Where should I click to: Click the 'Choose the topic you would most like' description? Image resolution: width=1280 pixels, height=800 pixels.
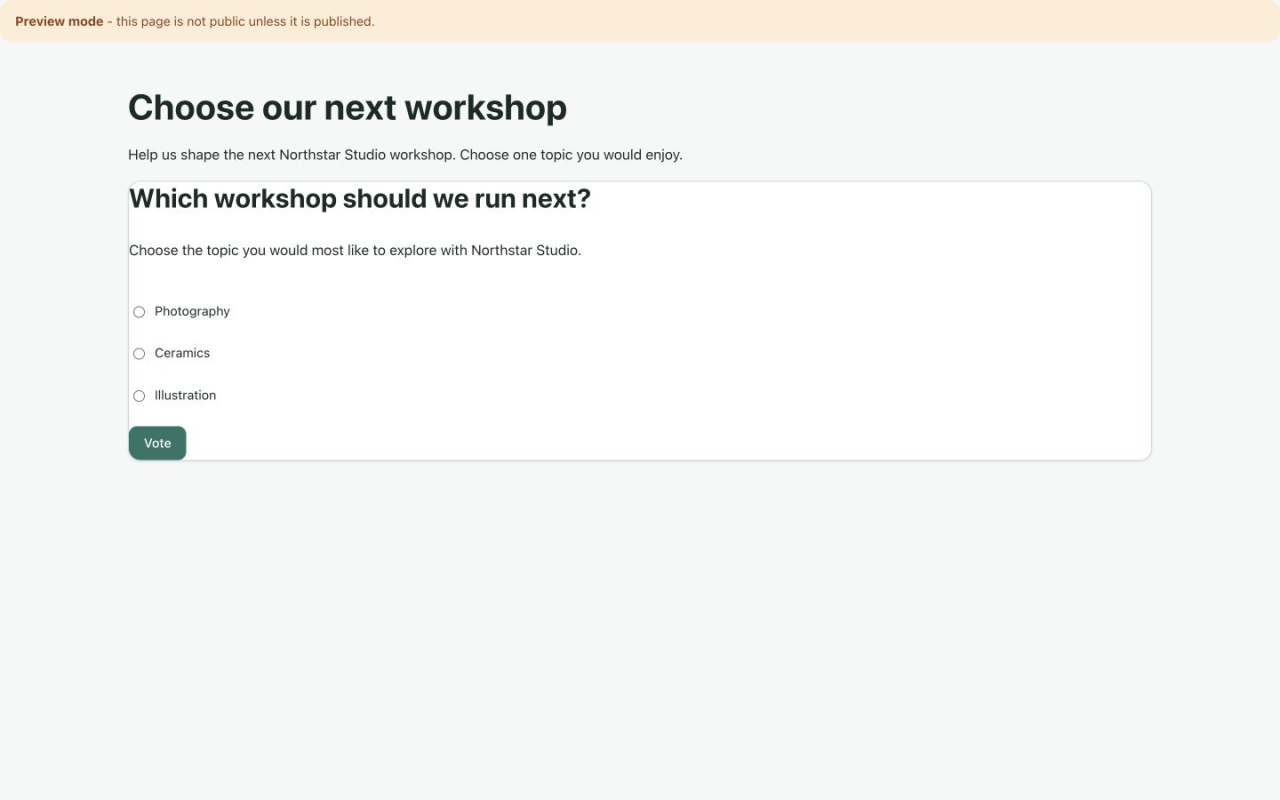[355, 250]
